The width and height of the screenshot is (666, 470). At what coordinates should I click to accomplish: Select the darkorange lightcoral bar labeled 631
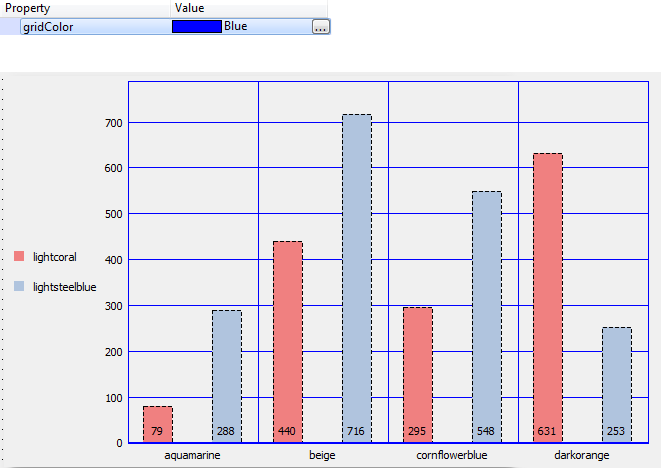(x=547, y=297)
